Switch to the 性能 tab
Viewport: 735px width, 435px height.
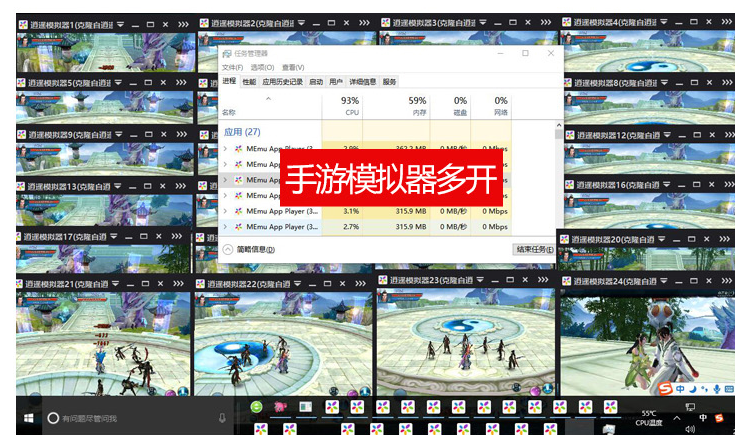coord(249,82)
